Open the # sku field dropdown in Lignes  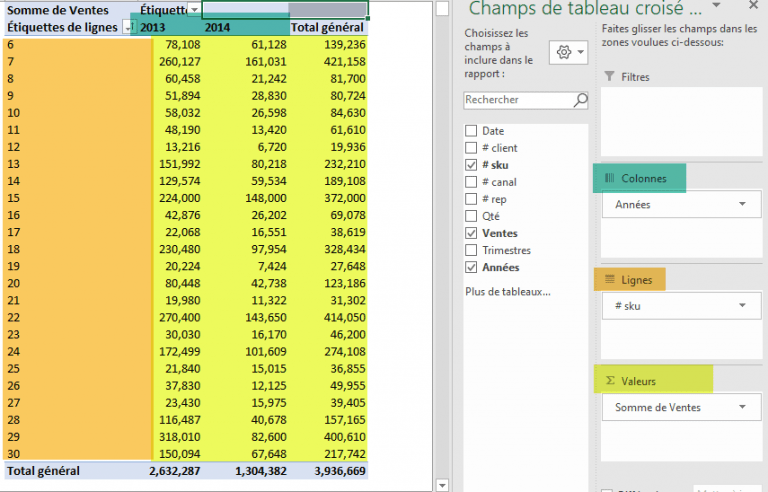coord(743,306)
